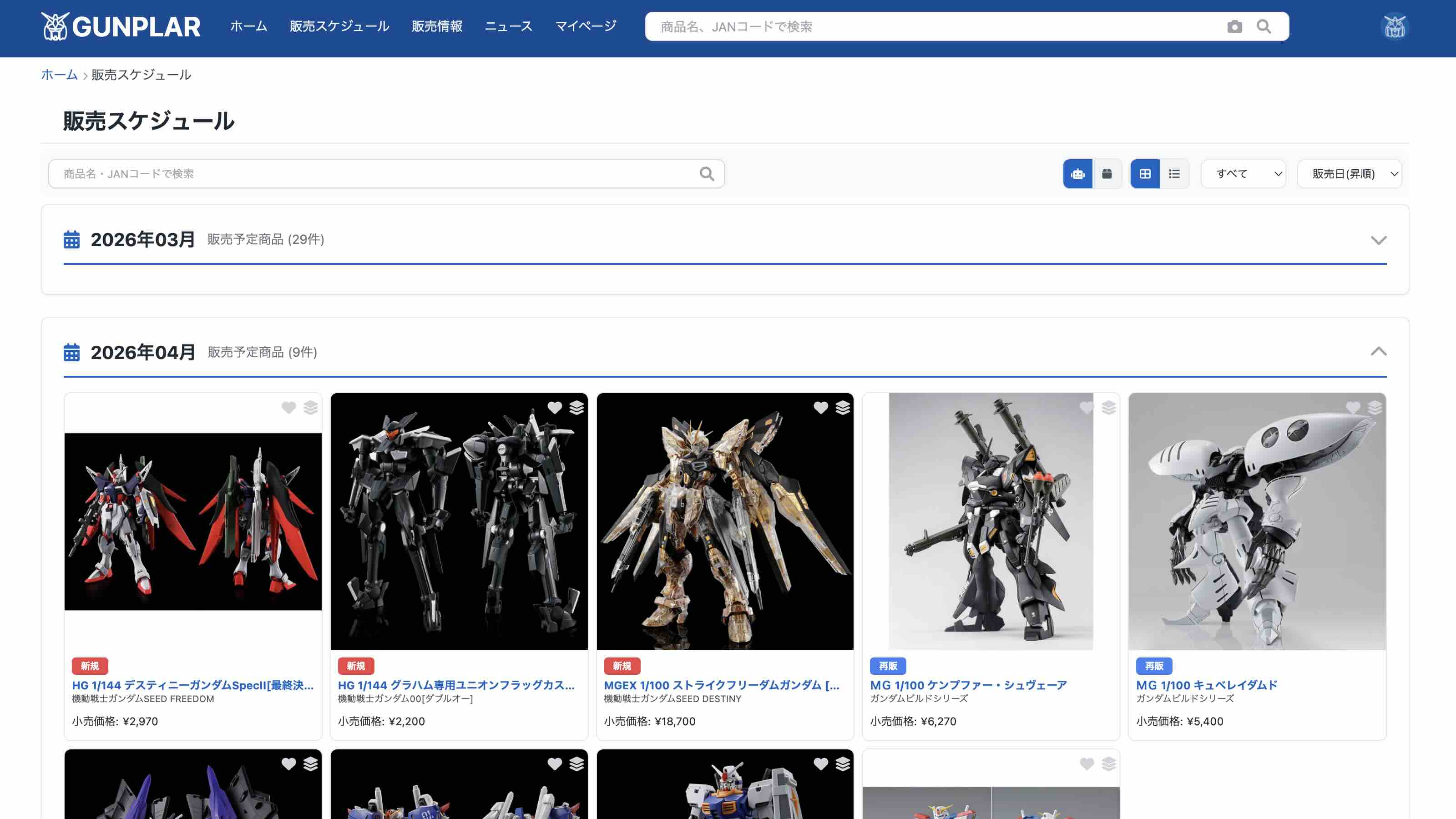This screenshot has height=819, width=1456.
Task: Open ニュース in the navigation bar
Action: pos(509,26)
